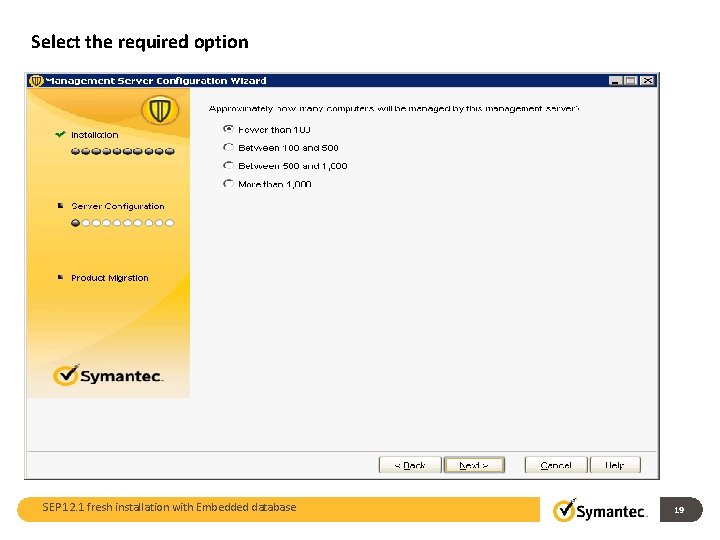Maximize the configuration wizard window
Image resolution: width=720 pixels, height=540 pixels.
pyautogui.click(x=631, y=81)
